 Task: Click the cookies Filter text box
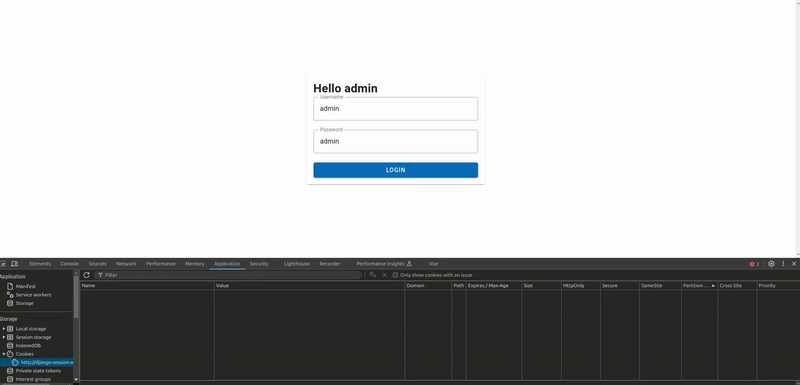[x=230, y=275]
